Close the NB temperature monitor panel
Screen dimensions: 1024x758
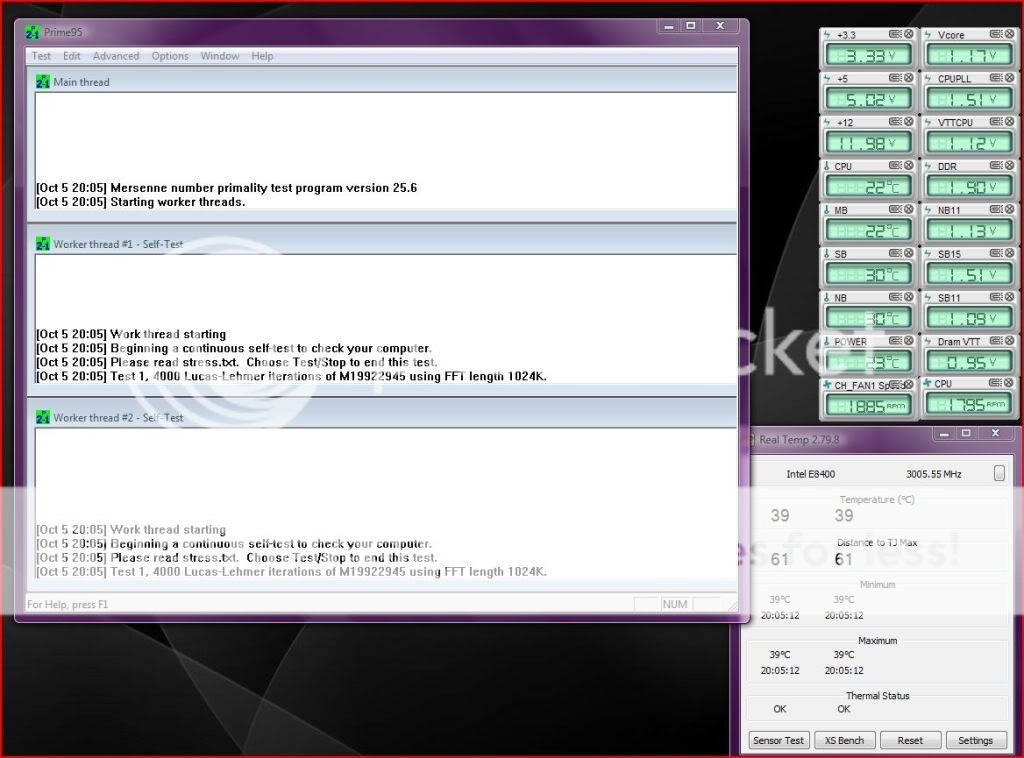908,296
